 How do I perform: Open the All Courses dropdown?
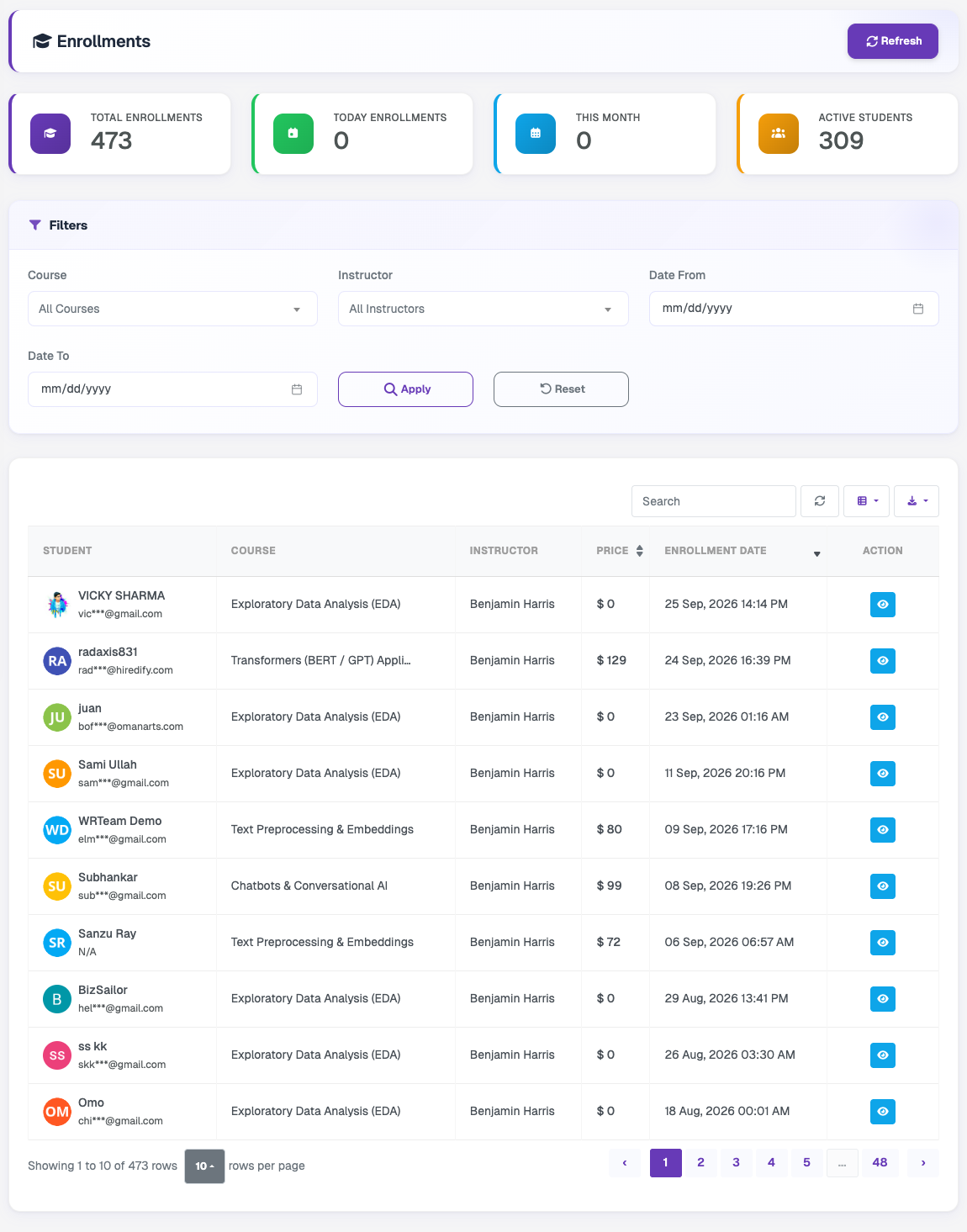point(172,309)
